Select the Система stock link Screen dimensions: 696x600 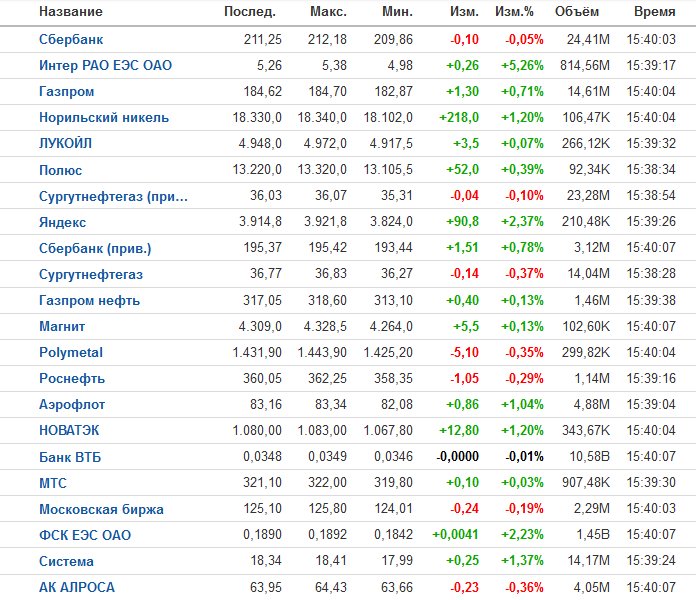[x=66, y=561]
